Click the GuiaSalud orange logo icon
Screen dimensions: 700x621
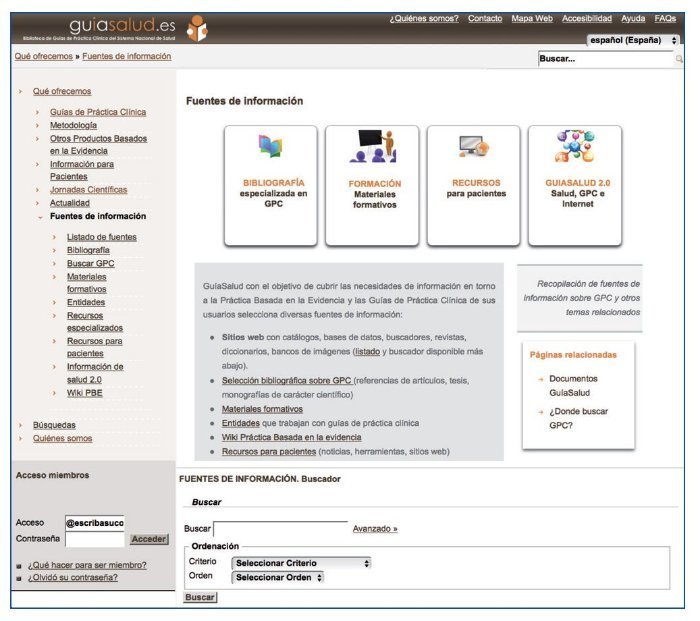click(198, 27)
